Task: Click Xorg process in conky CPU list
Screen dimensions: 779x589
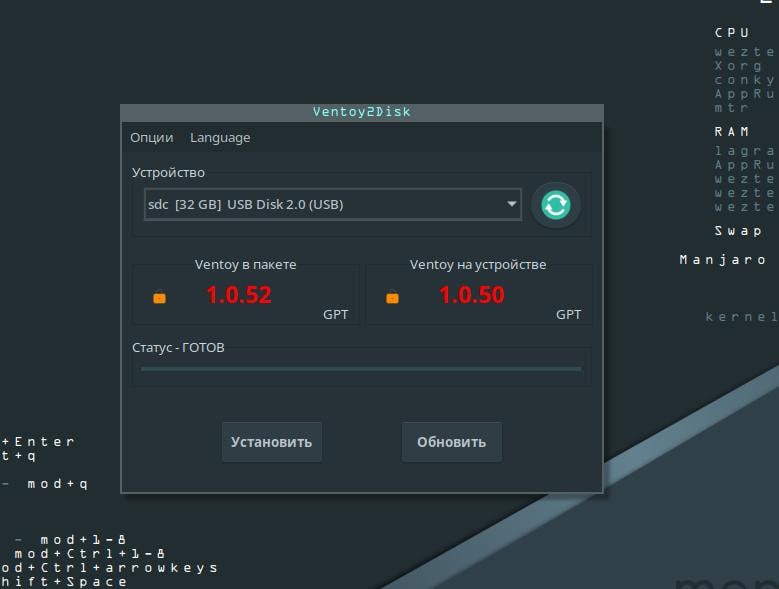Action: tap(738, 66)
